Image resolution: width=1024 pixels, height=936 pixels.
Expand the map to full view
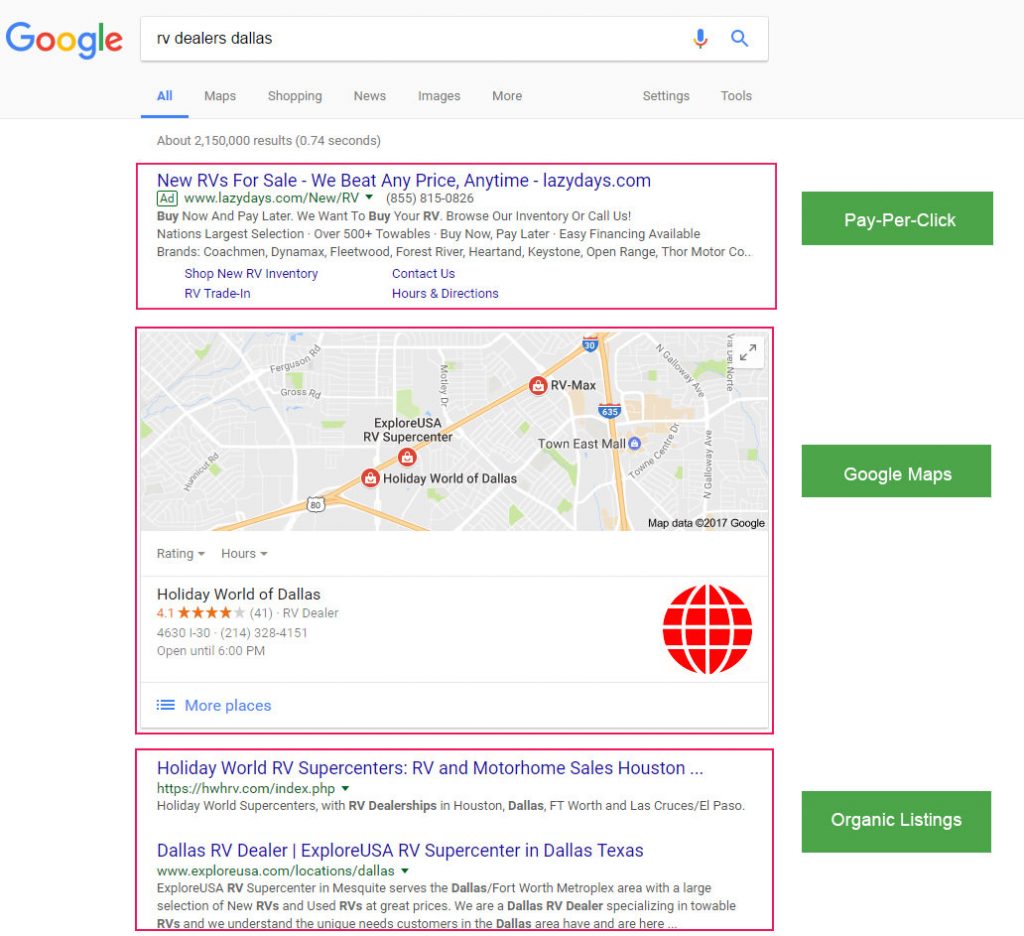(748, 353)
